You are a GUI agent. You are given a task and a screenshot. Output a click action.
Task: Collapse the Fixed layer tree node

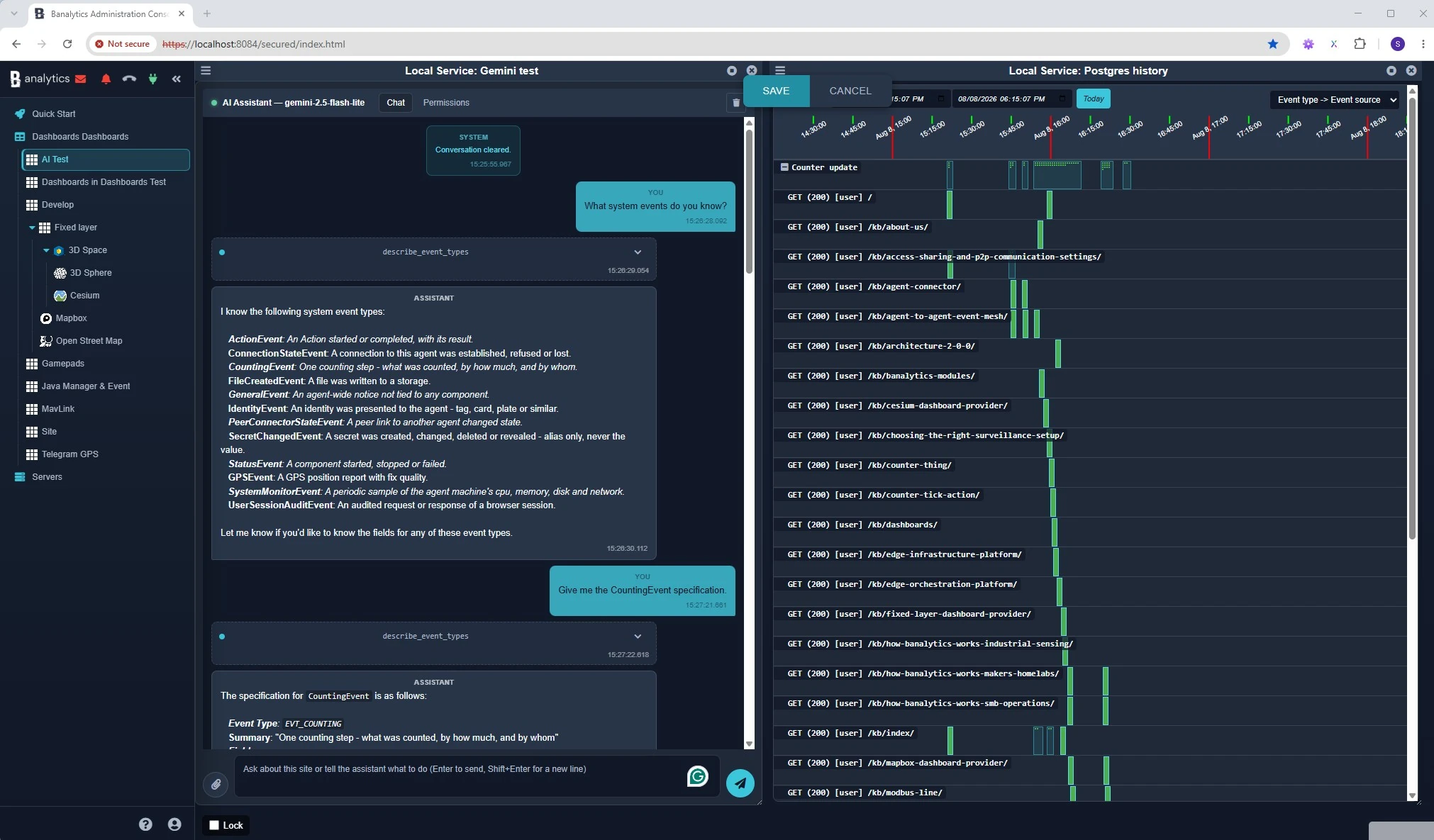(x=32, y=228)
